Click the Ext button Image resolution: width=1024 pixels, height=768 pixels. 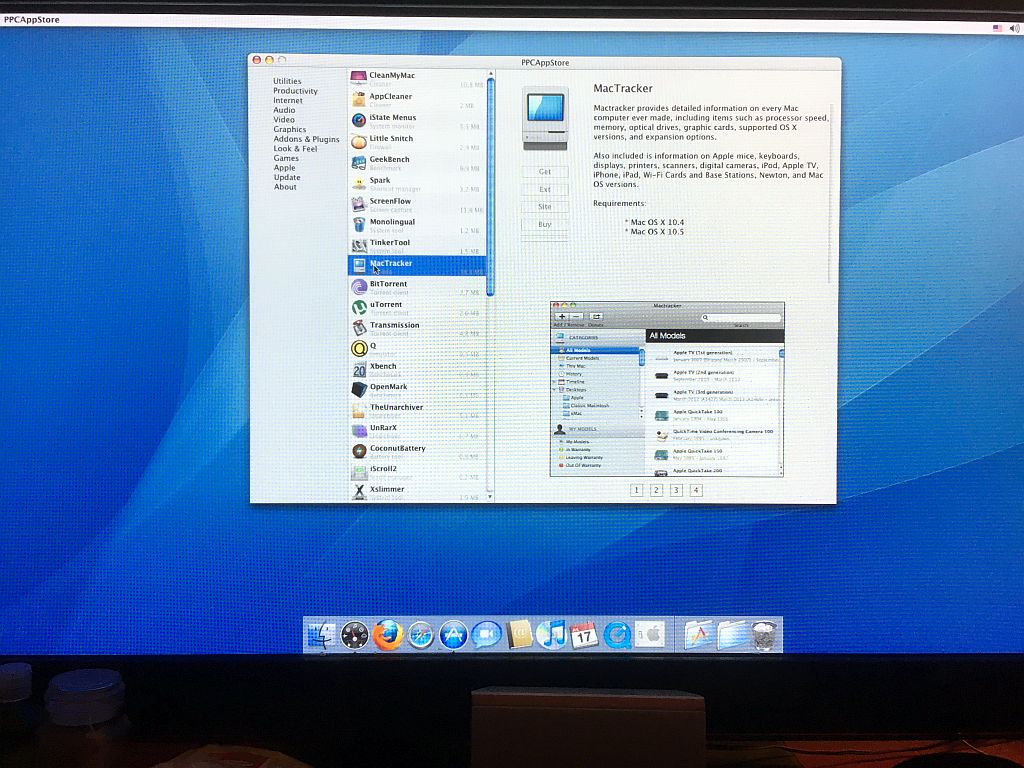[x=545, y=189]
